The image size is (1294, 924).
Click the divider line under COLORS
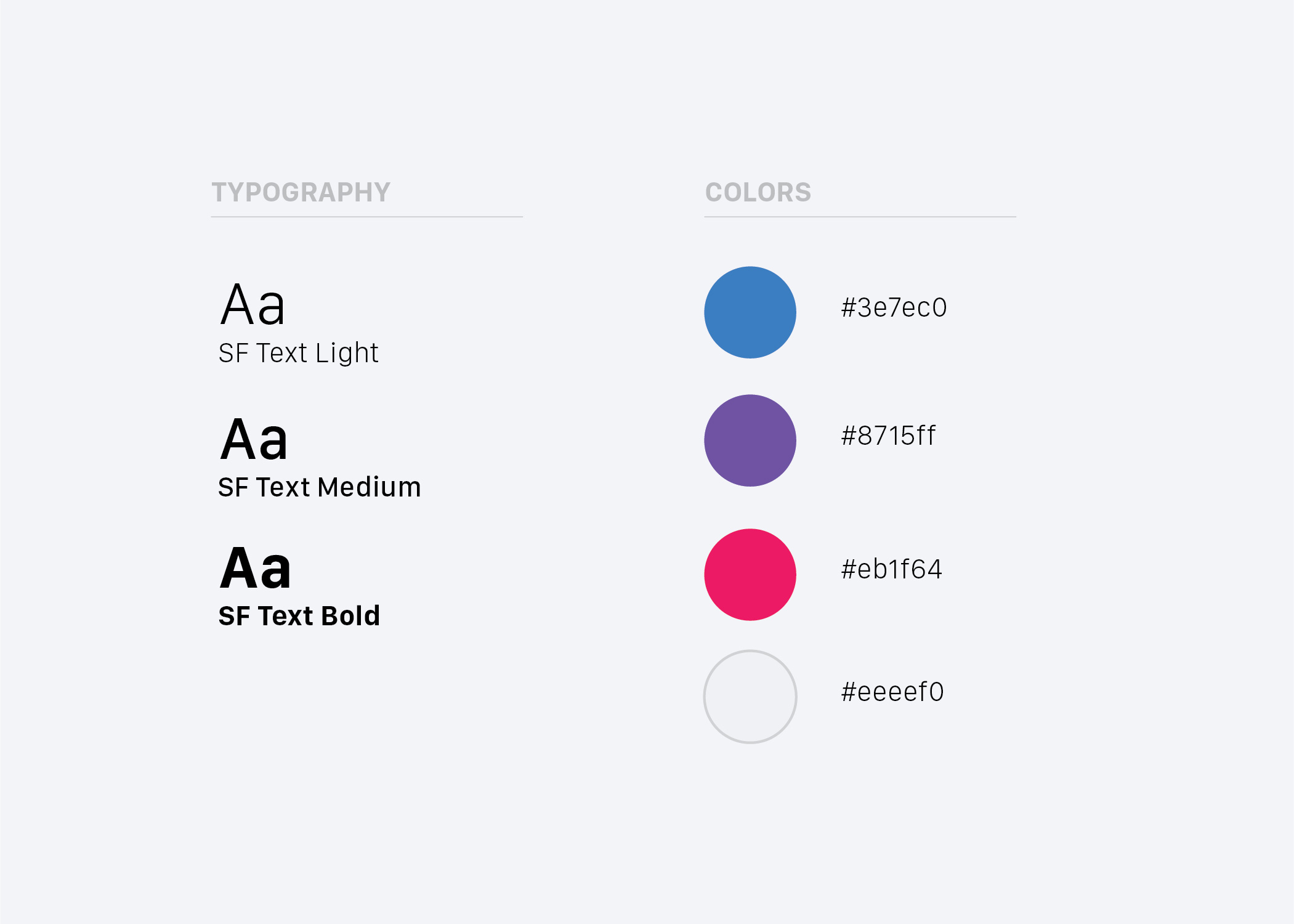860,217
